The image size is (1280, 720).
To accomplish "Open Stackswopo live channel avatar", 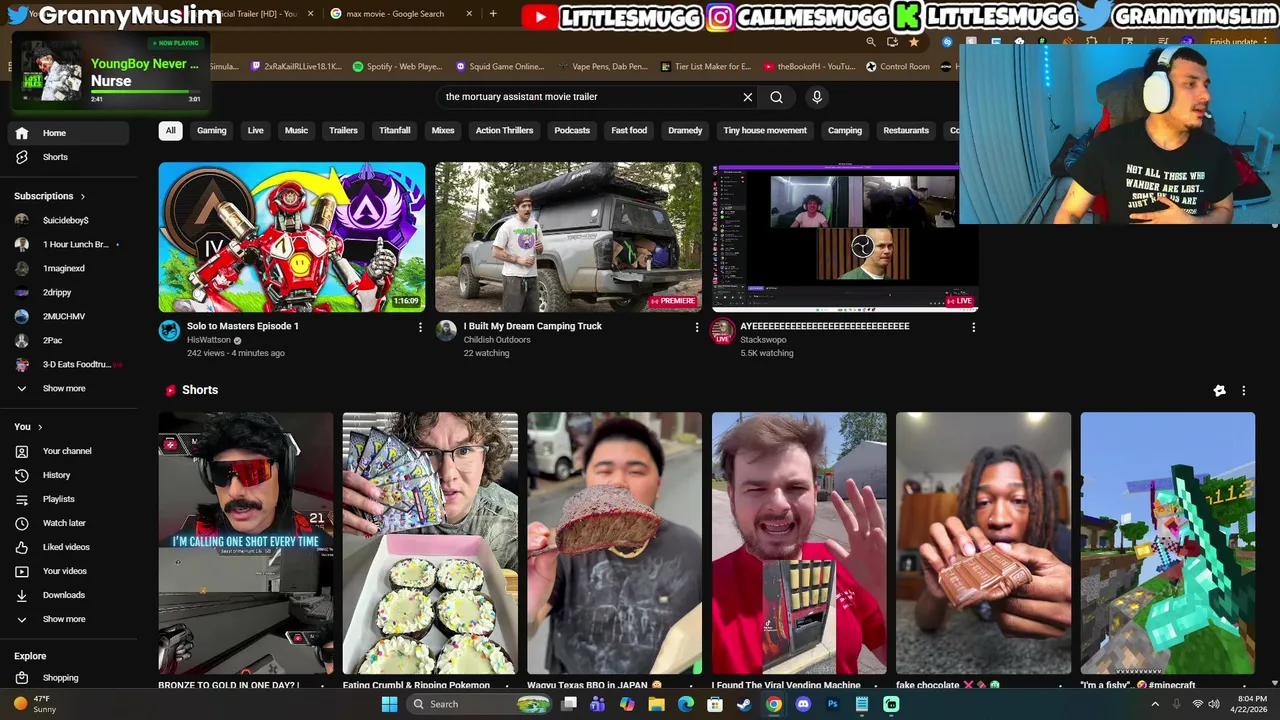I will click(x=722, y=331).
